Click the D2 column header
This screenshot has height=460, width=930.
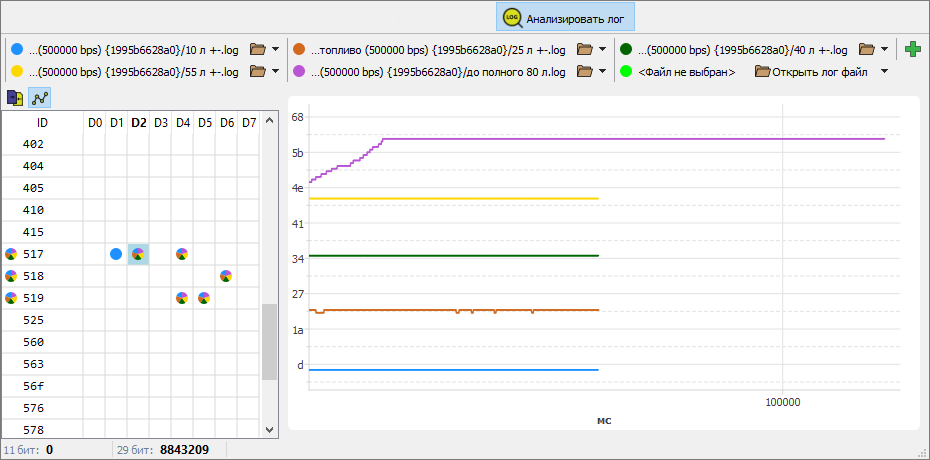(138, 123)
